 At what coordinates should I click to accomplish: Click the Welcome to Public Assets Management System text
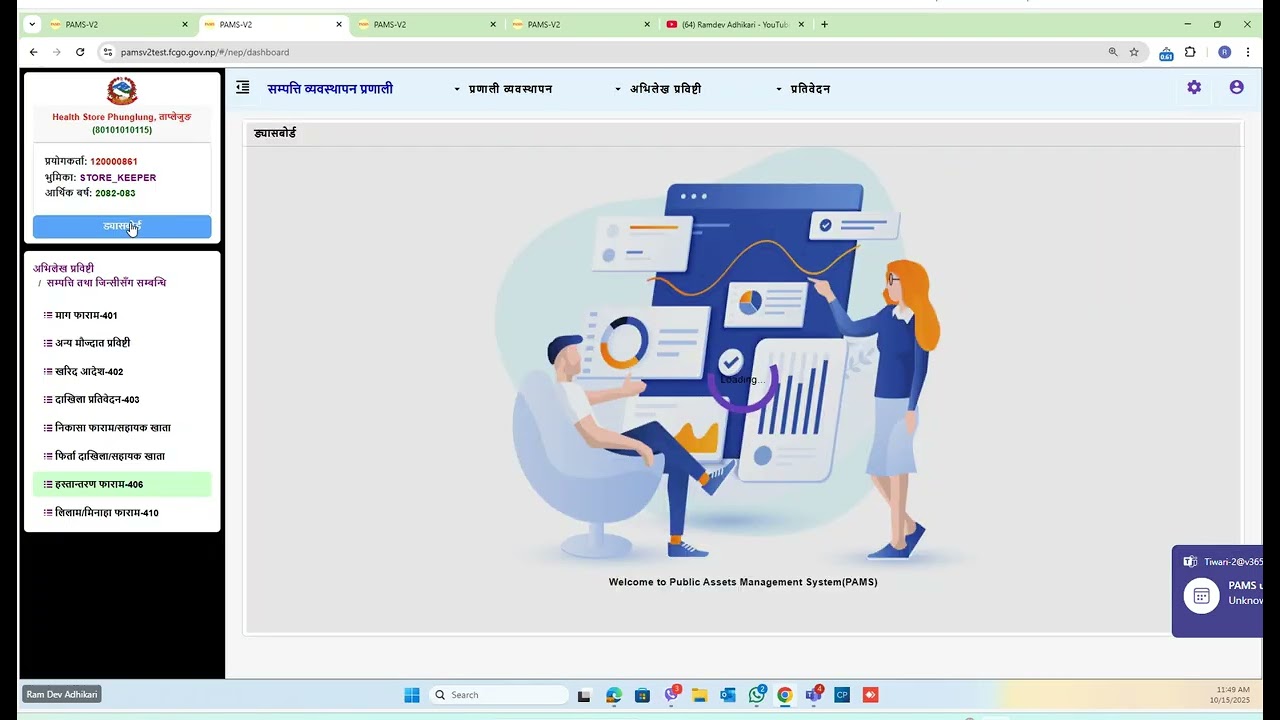tap(743, 582)
